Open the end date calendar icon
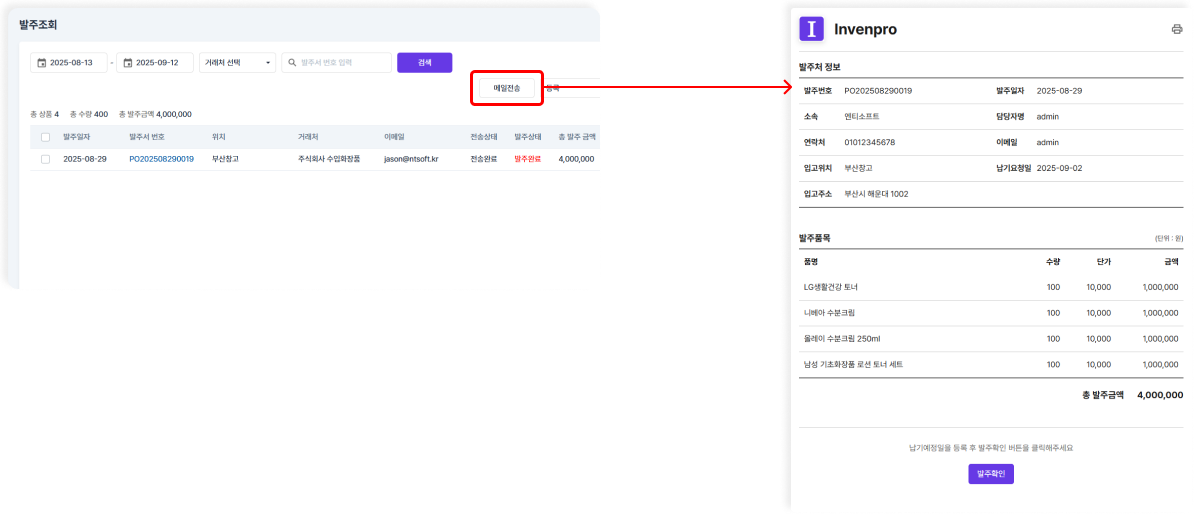Viewport: 1200px width, 522px height. click(x=127, y=63)
